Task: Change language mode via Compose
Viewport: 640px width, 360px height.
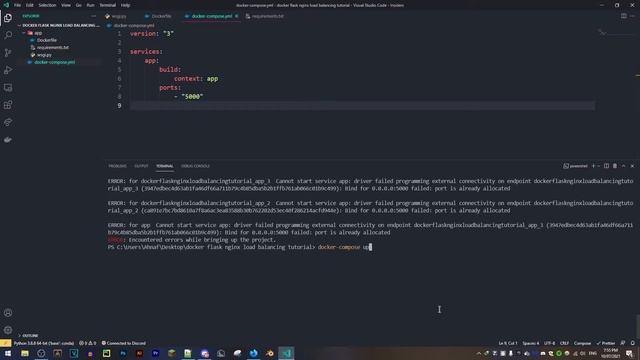Action: (x=582, y=343)
